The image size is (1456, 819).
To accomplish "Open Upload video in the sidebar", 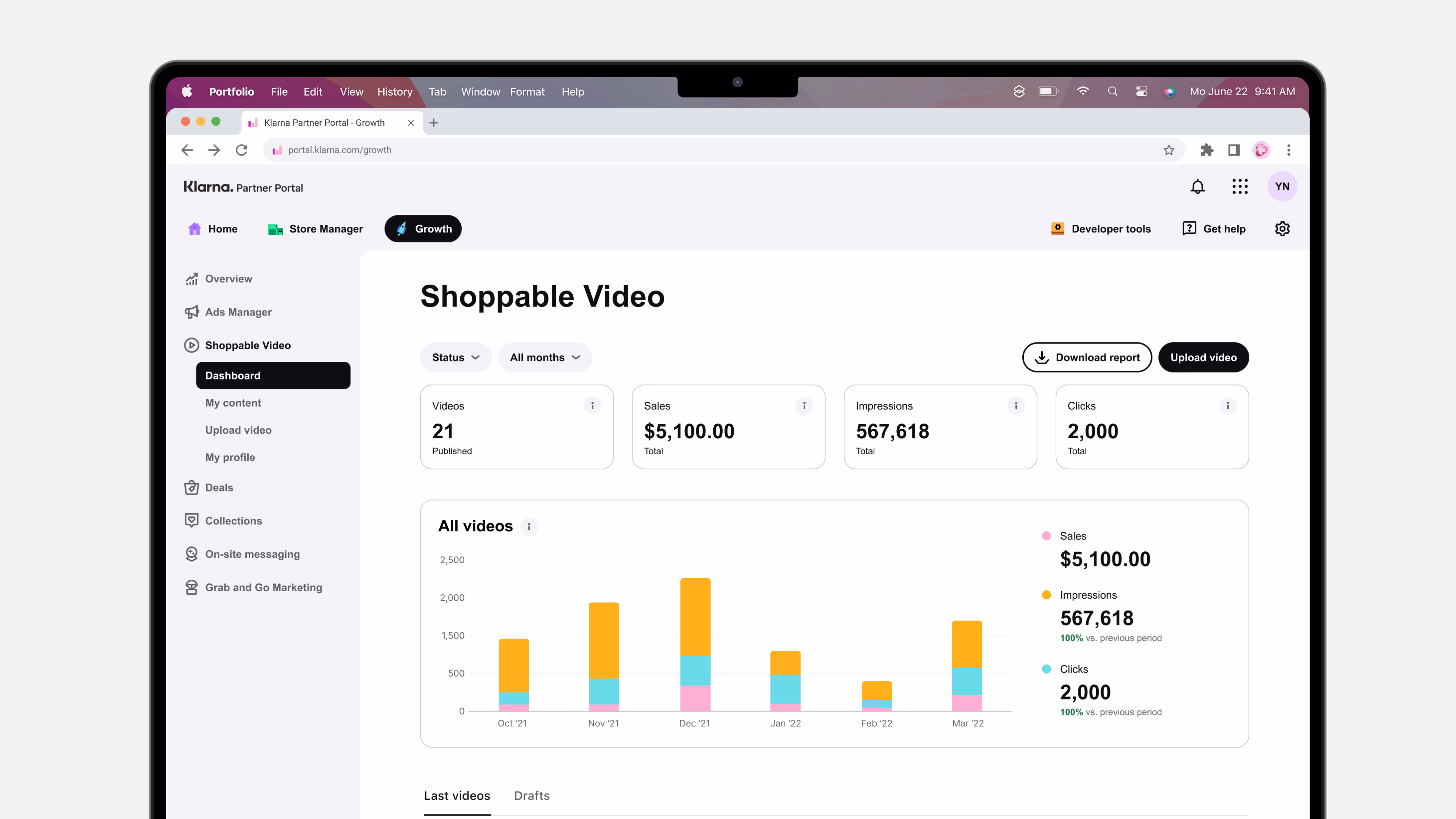I will (x=238, y=430).
